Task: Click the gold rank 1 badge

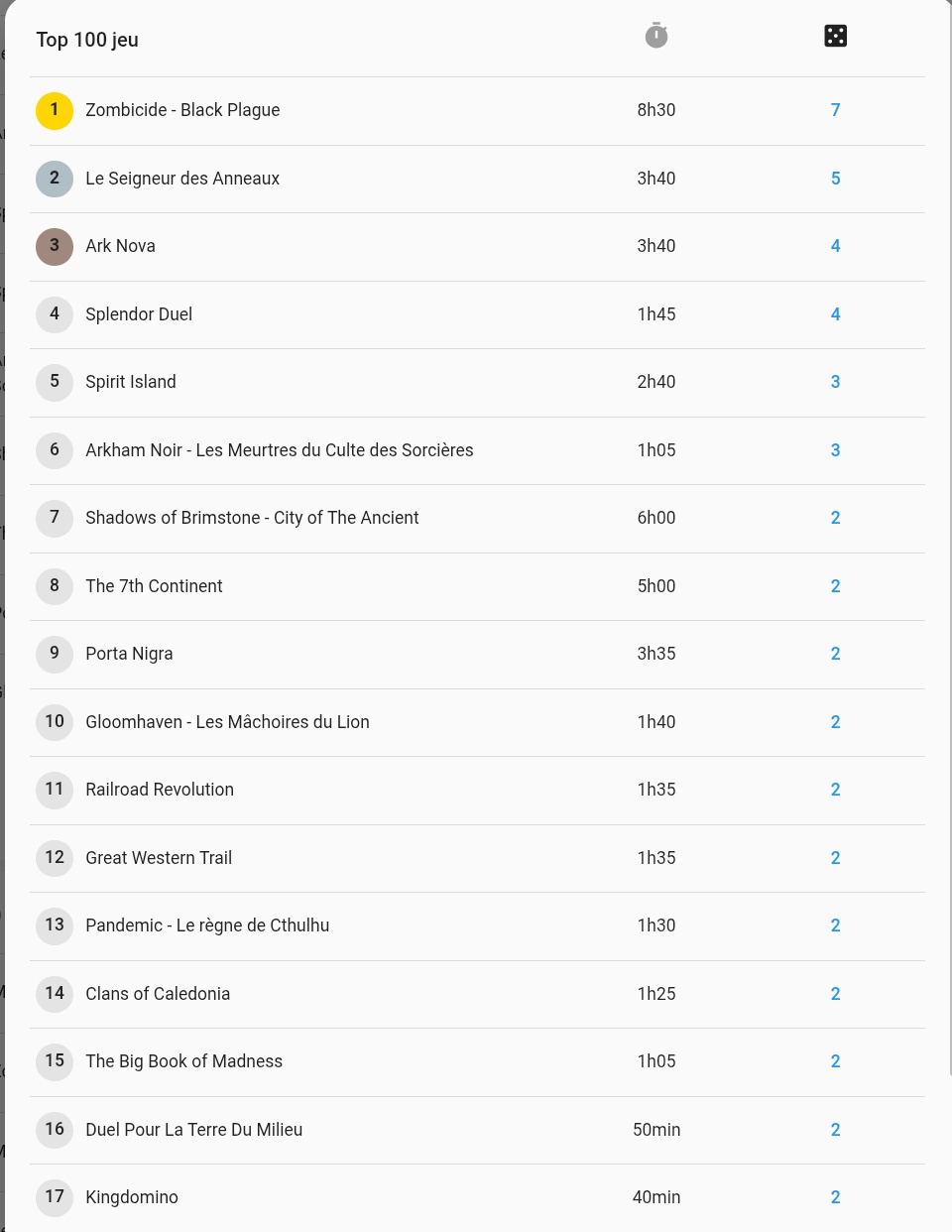Action: pos(55,110)
